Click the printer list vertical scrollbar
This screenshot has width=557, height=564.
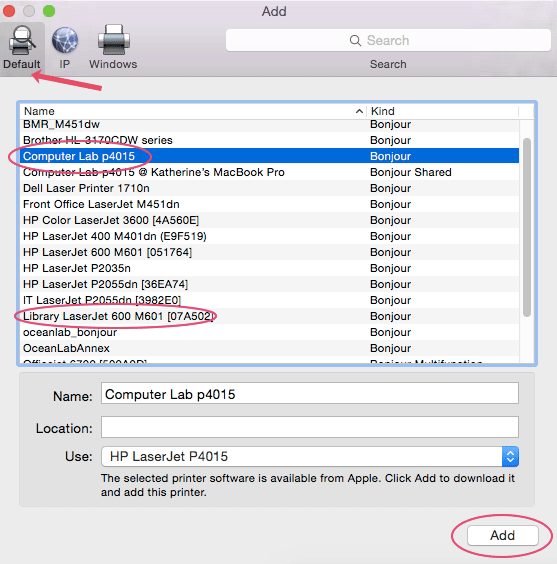pyautogui.click(x=527, y=227)
